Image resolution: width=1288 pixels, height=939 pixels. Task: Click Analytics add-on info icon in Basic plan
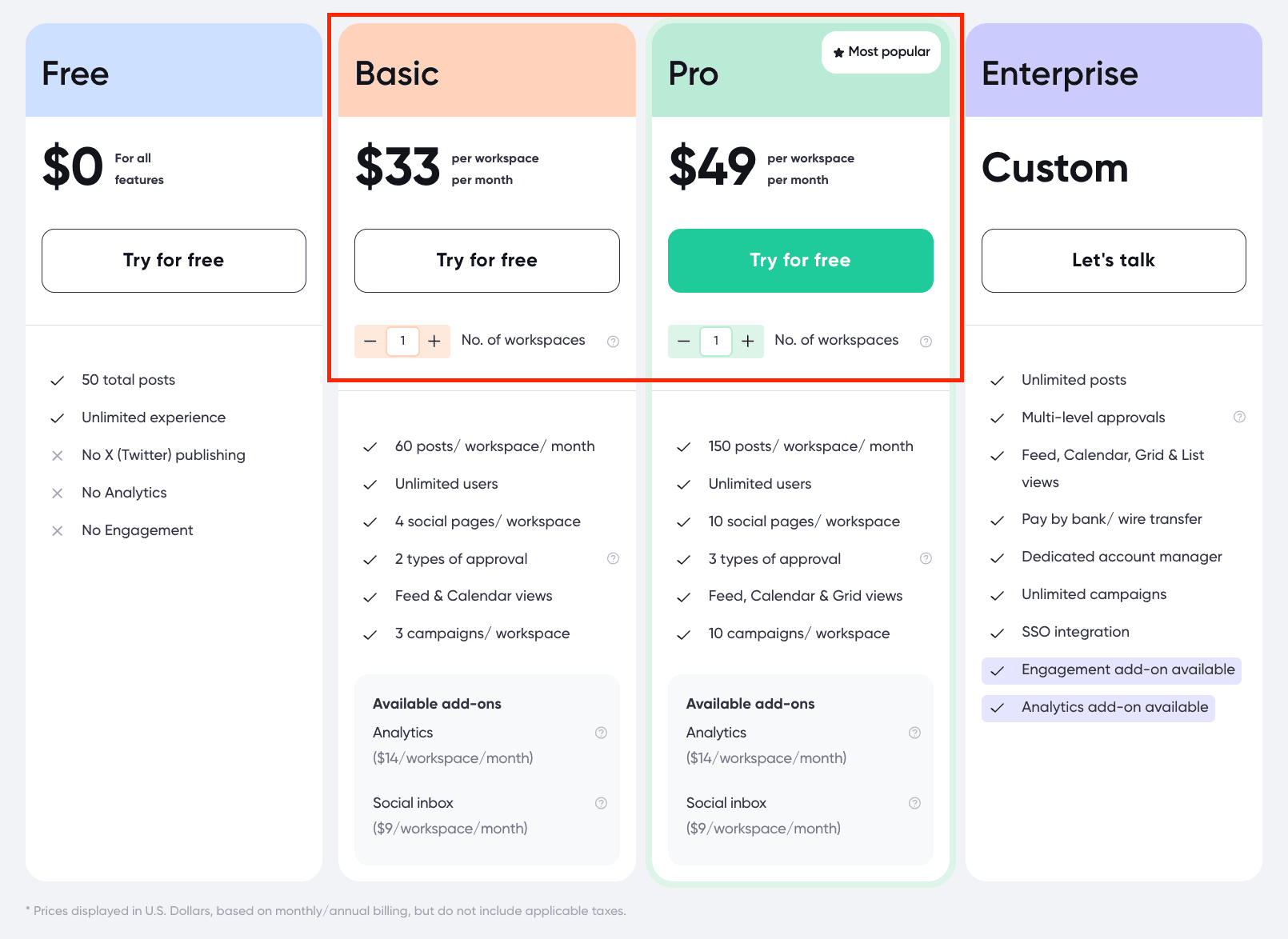pos(601,733)
